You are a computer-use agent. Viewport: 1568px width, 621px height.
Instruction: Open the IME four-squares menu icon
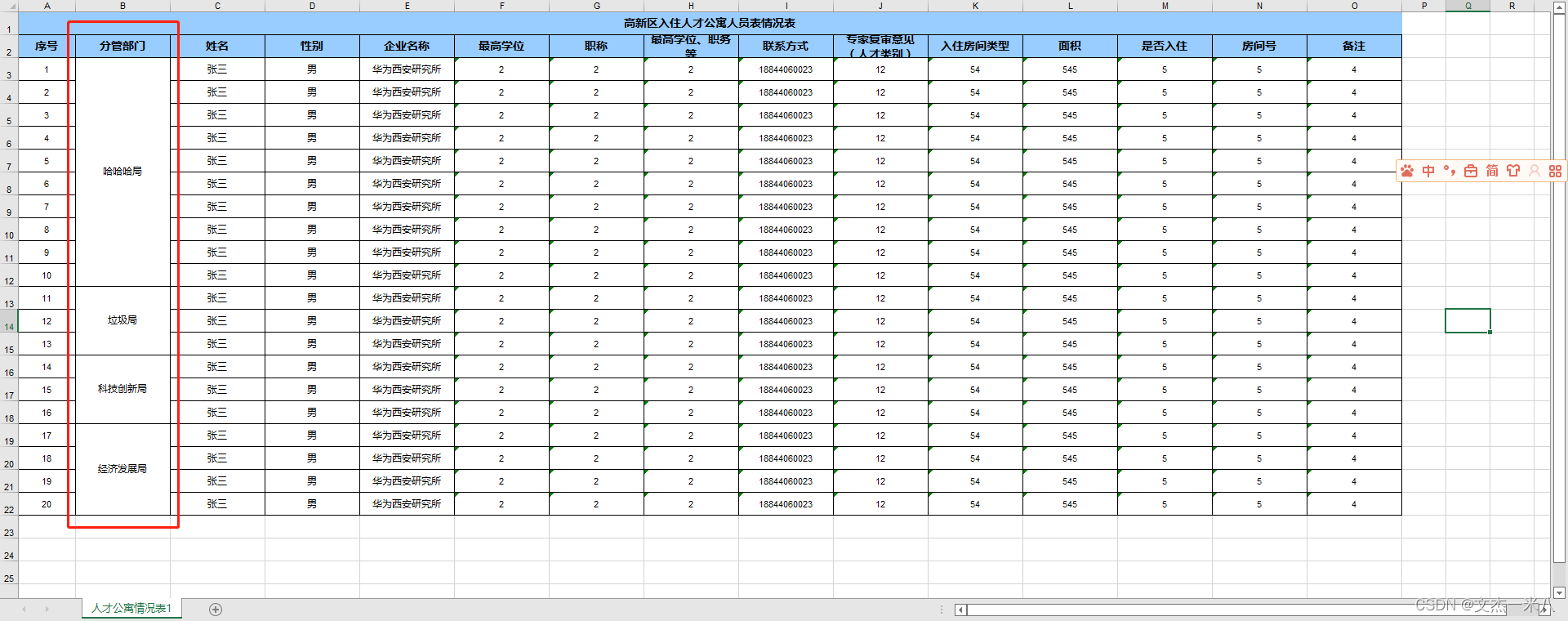click(x=1555, y=171)
